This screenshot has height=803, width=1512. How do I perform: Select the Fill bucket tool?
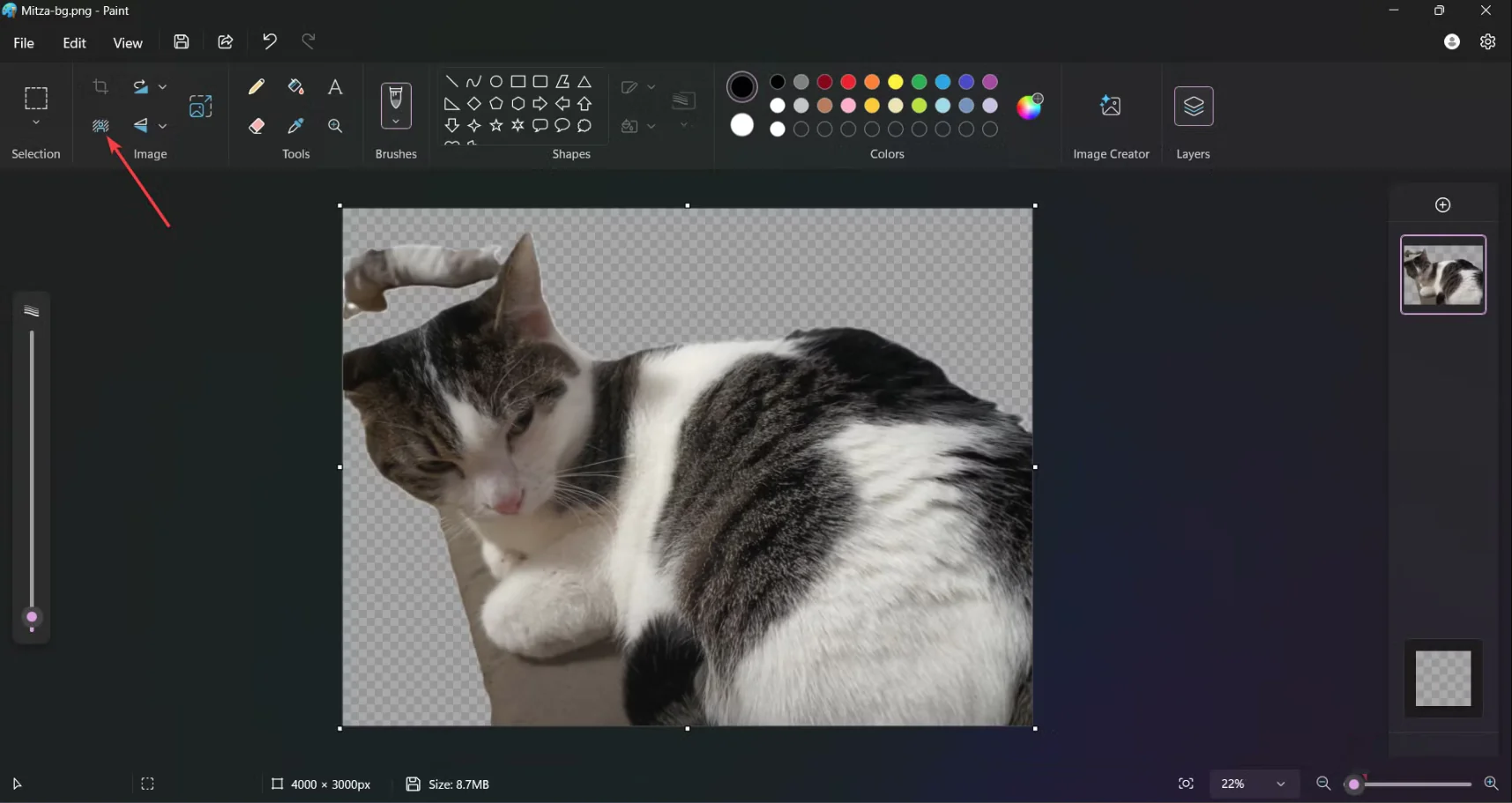[x=296, y=86]
